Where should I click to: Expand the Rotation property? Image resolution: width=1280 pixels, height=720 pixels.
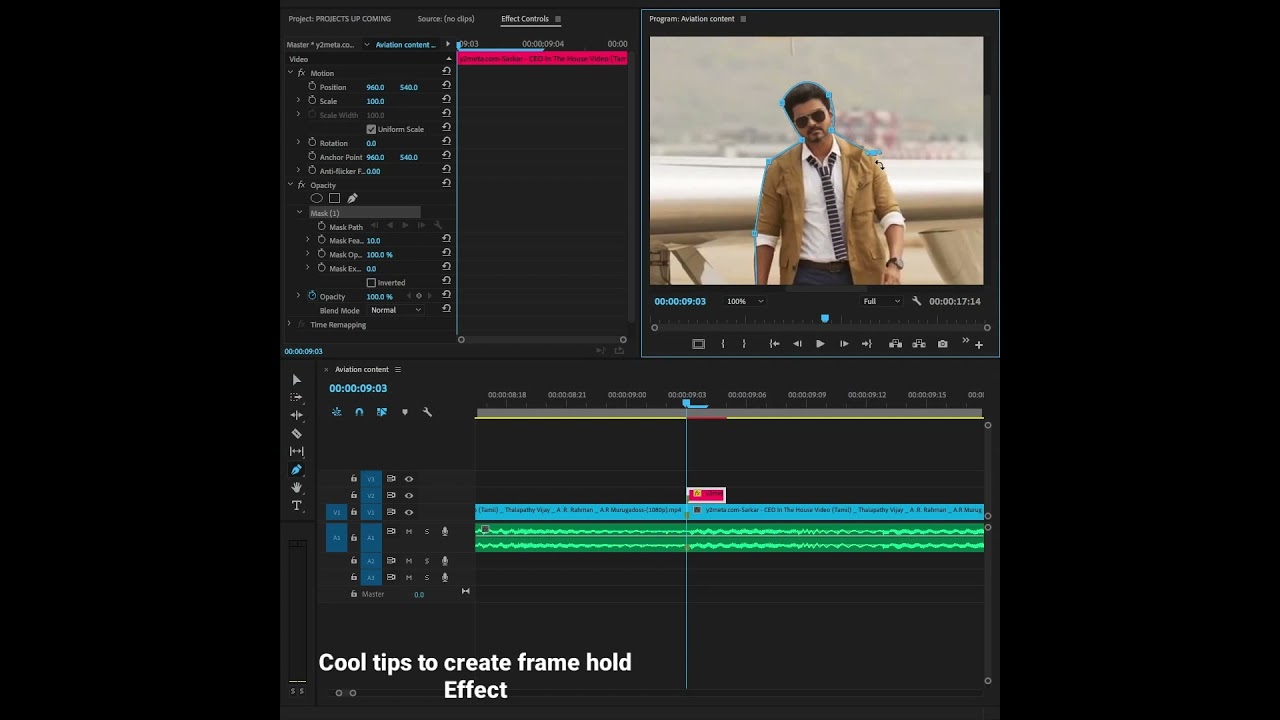click(298, 143)
